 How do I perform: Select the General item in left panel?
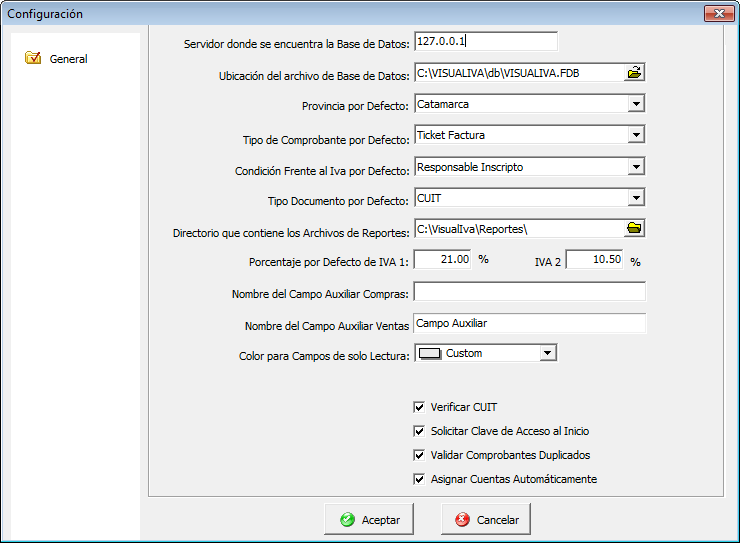68,59
